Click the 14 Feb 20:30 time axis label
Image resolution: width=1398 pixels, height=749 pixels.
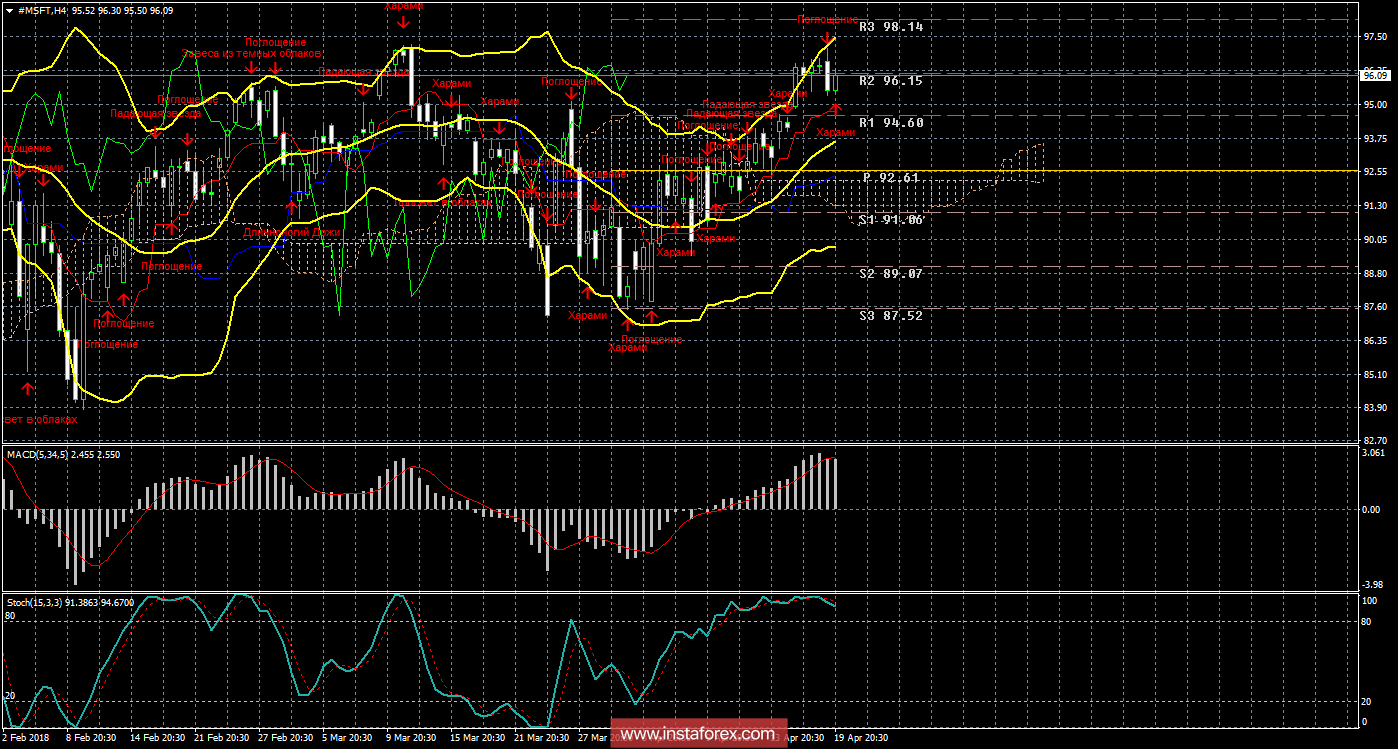[162, 738]
